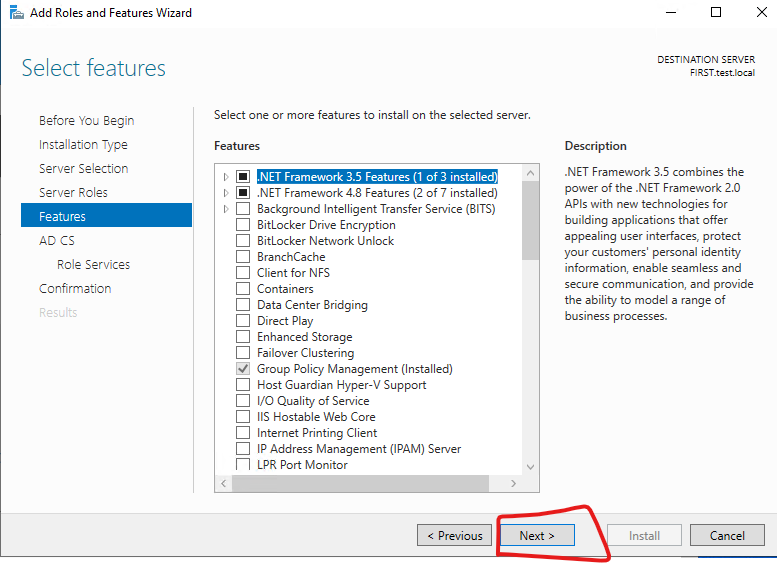This screenshot has height=563, width=777.
Task: Tick the Containers checkbox
Action: pyautogui.click(x=243, y=288)
